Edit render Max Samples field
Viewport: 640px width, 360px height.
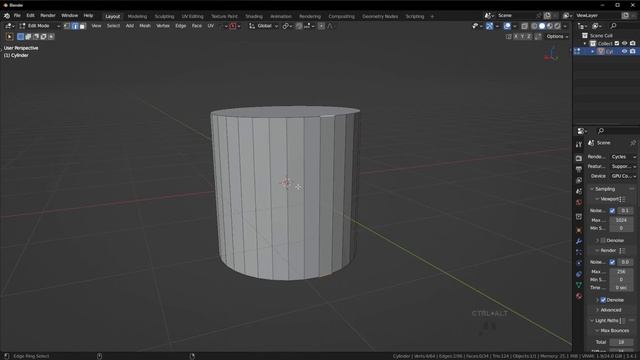click(621, 271)
